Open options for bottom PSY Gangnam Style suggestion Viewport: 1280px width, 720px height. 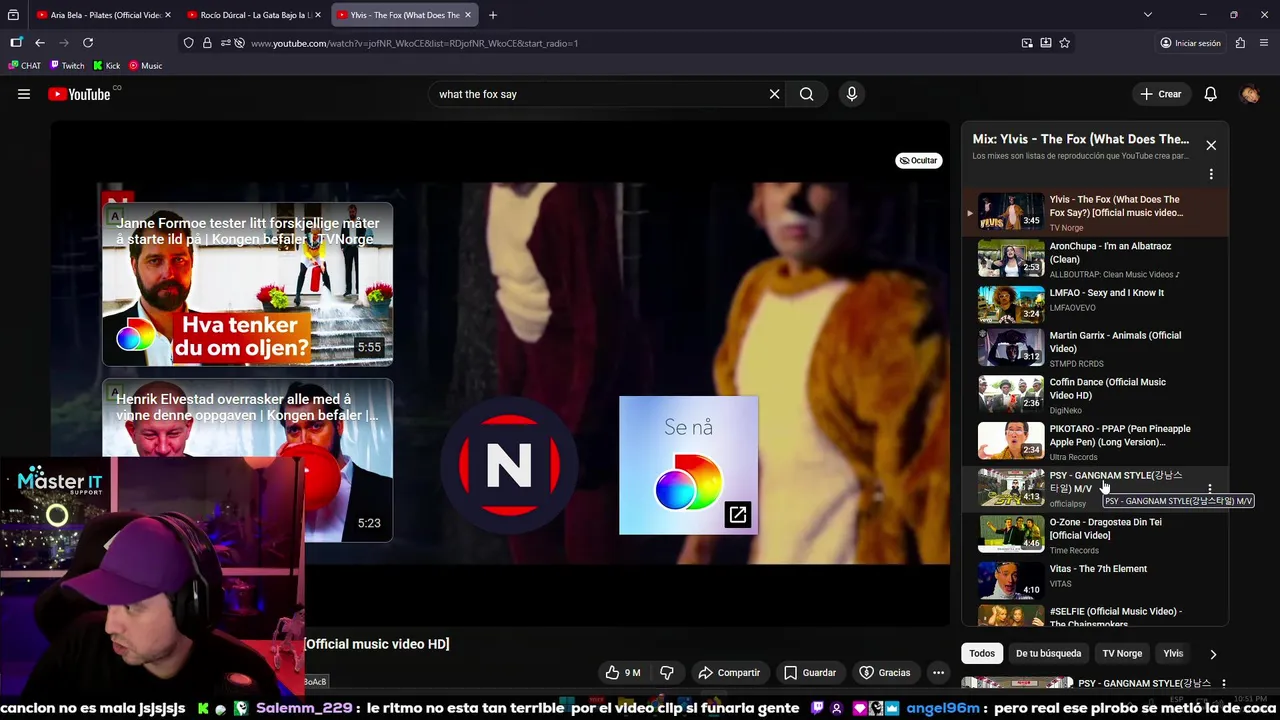click(x=1223, y=684)
